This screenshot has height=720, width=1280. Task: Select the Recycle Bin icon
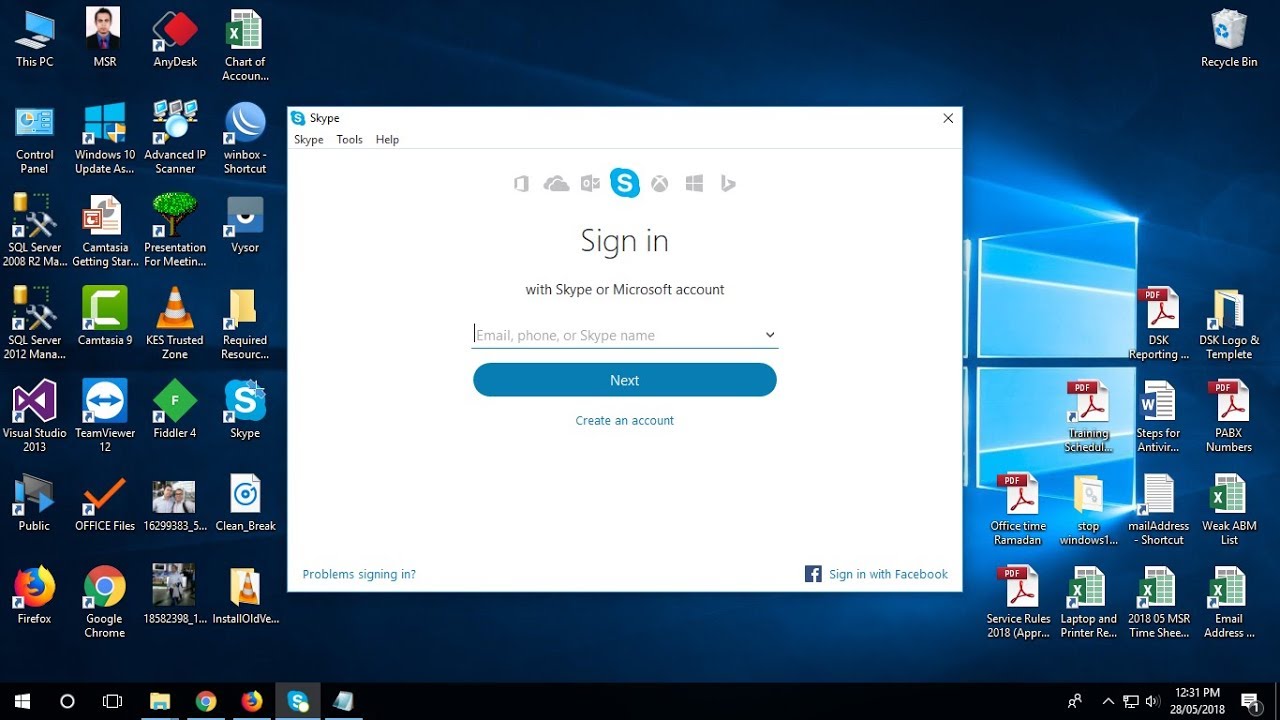point(1229,38)
